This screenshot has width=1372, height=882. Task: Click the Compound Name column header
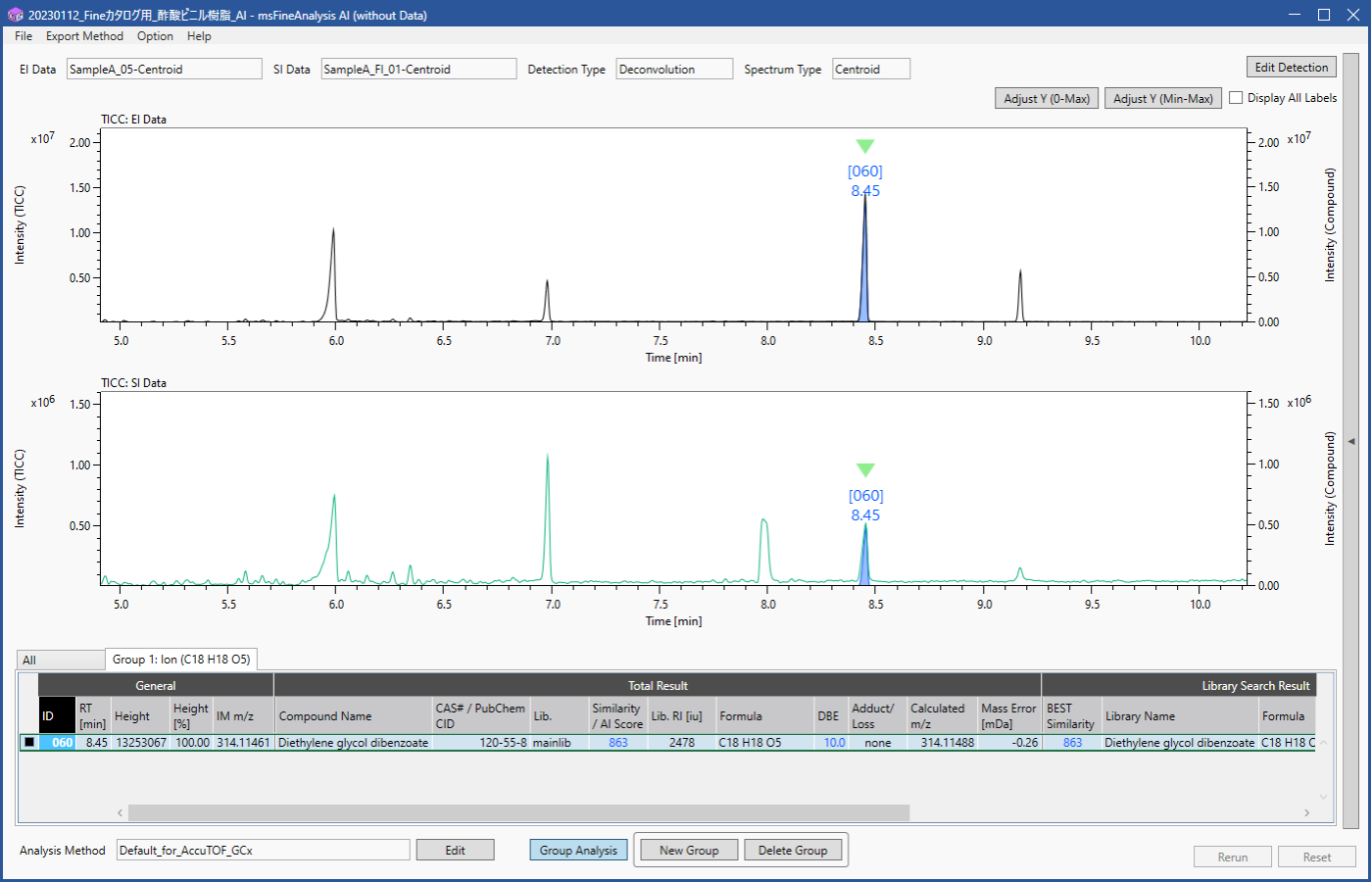coord(353,716)
